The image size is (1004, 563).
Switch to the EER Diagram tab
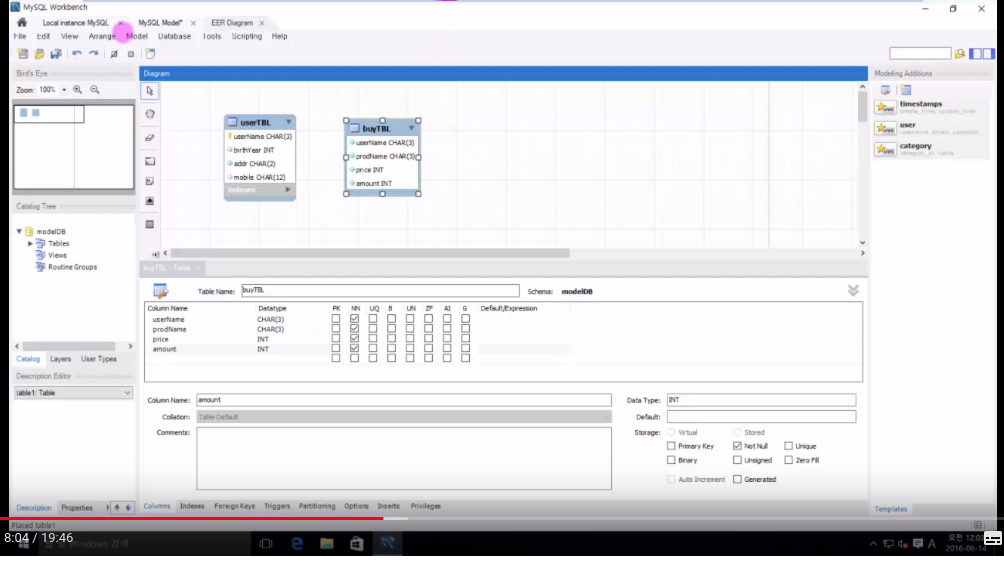(x=232, y=23)
